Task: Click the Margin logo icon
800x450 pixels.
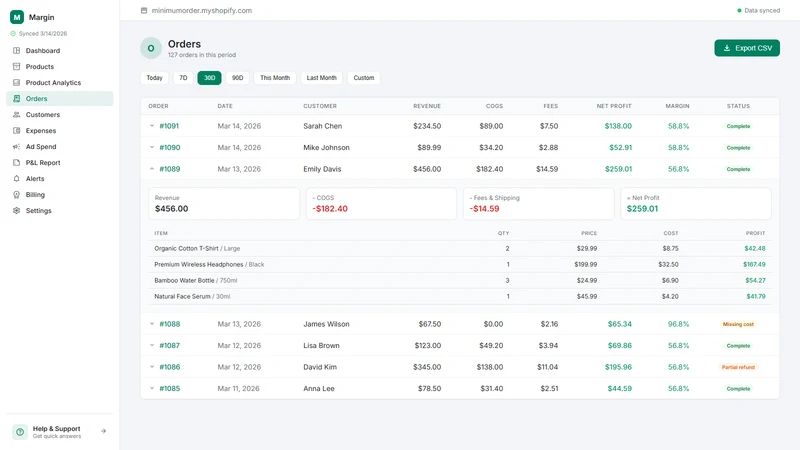Action: [x=17, y=17]
